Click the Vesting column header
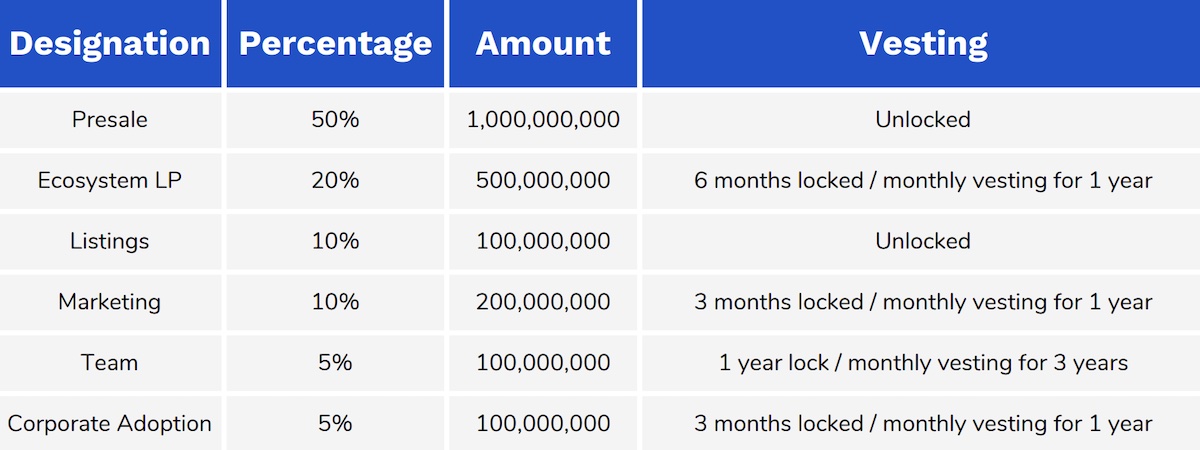 [x=922, y=43]
